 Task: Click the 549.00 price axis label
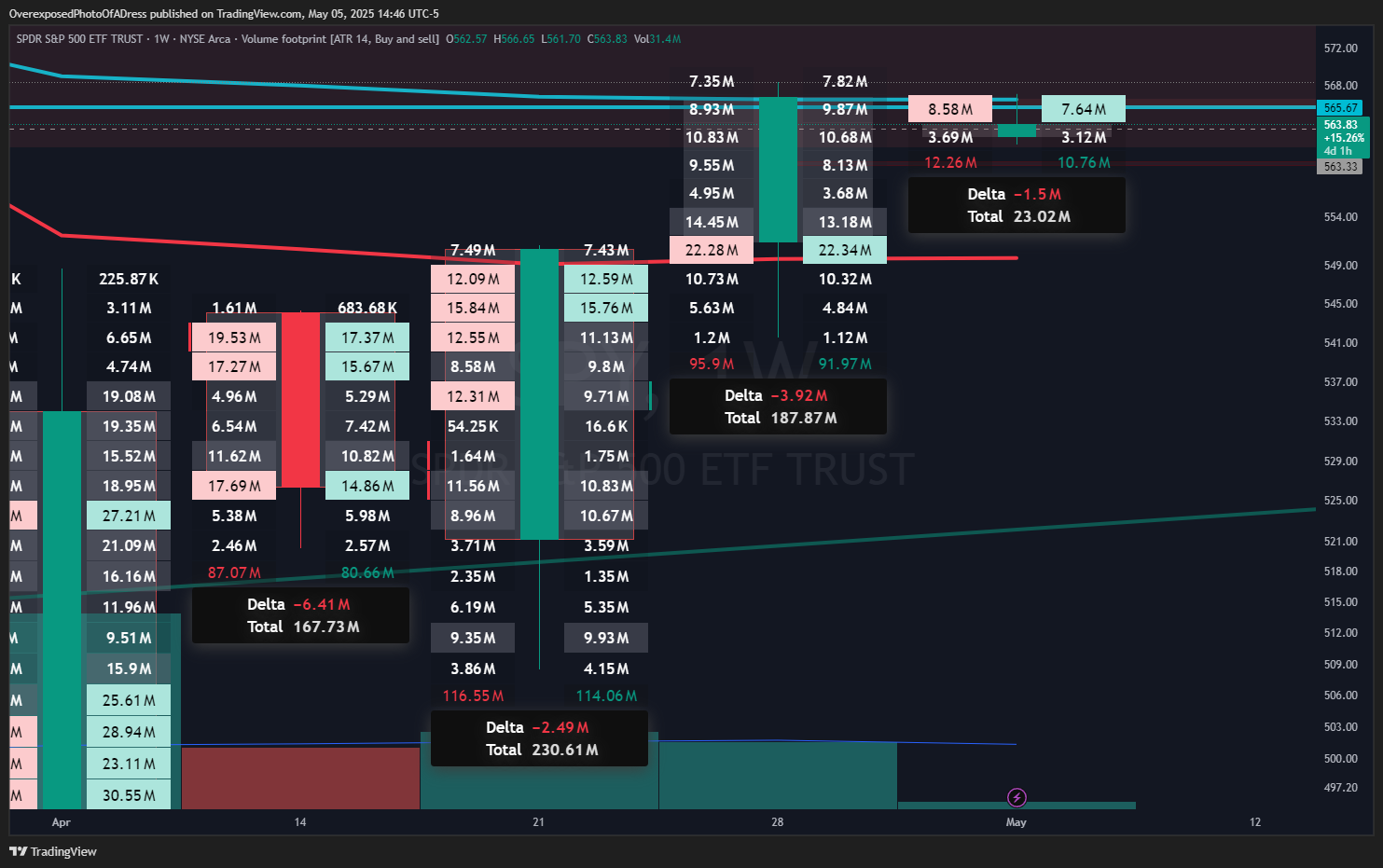click(x=1341, y=266)
